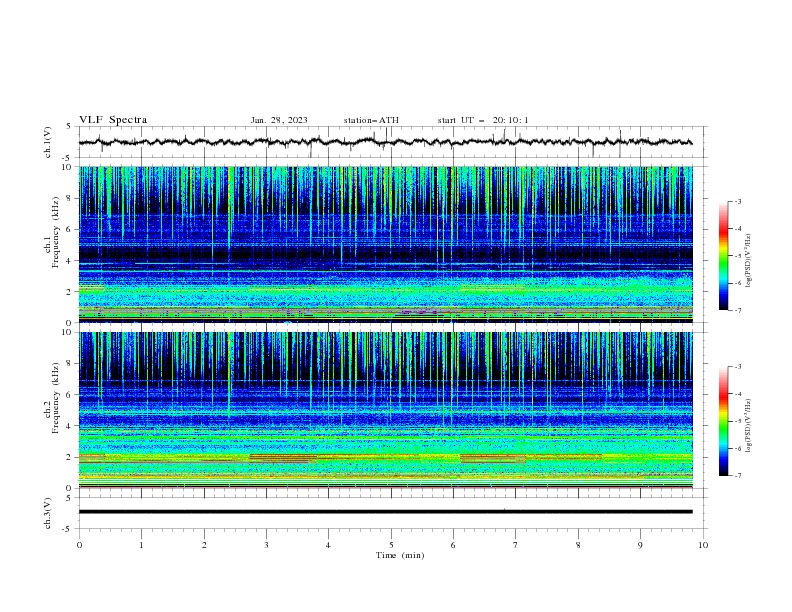
Task: Click the "-3" tick on ch.1 colorbar
Action: click(738, 201)
